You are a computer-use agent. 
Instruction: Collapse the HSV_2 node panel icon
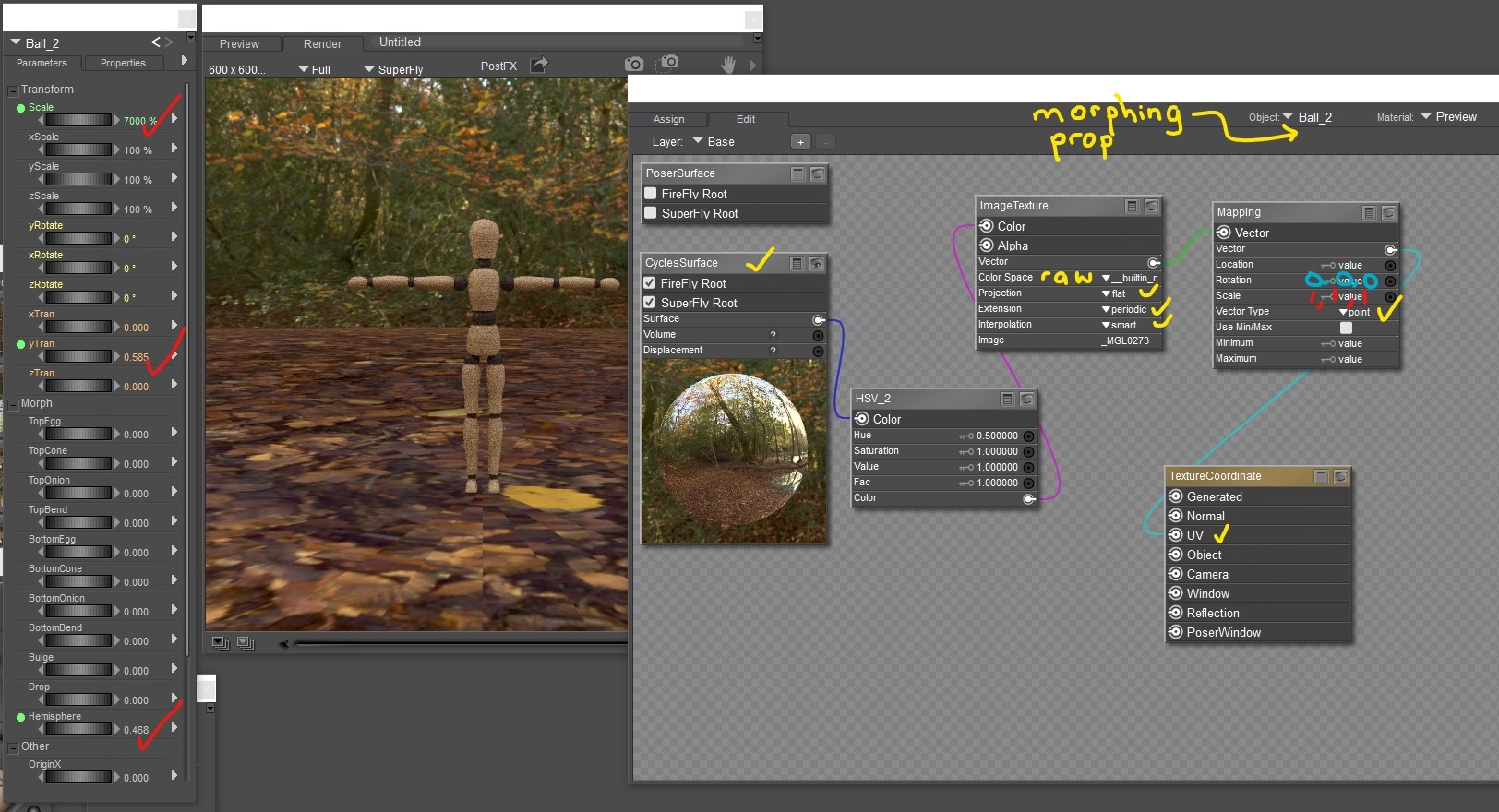coord(1008,399)
